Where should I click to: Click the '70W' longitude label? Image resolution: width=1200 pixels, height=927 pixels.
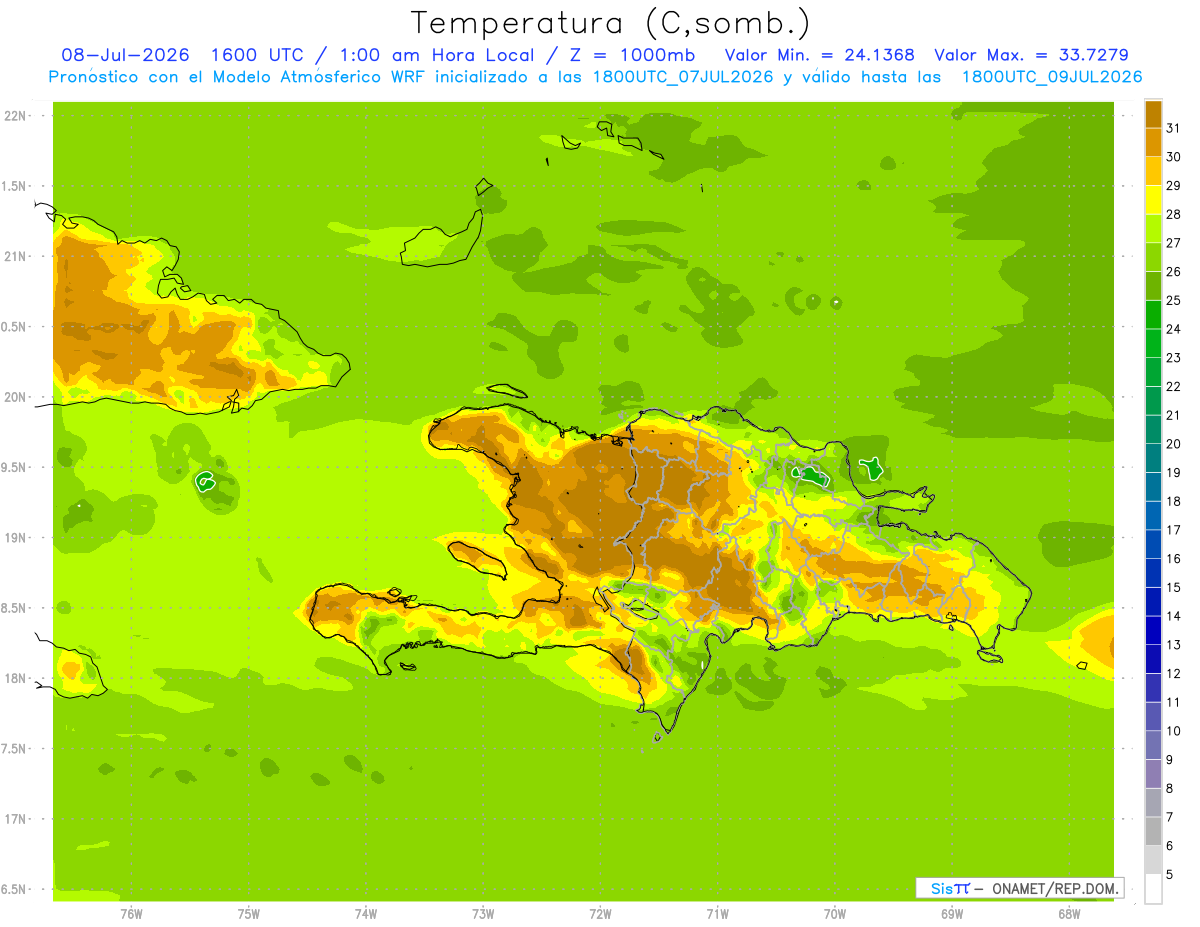pyautogui.click(x=835, y=913)
